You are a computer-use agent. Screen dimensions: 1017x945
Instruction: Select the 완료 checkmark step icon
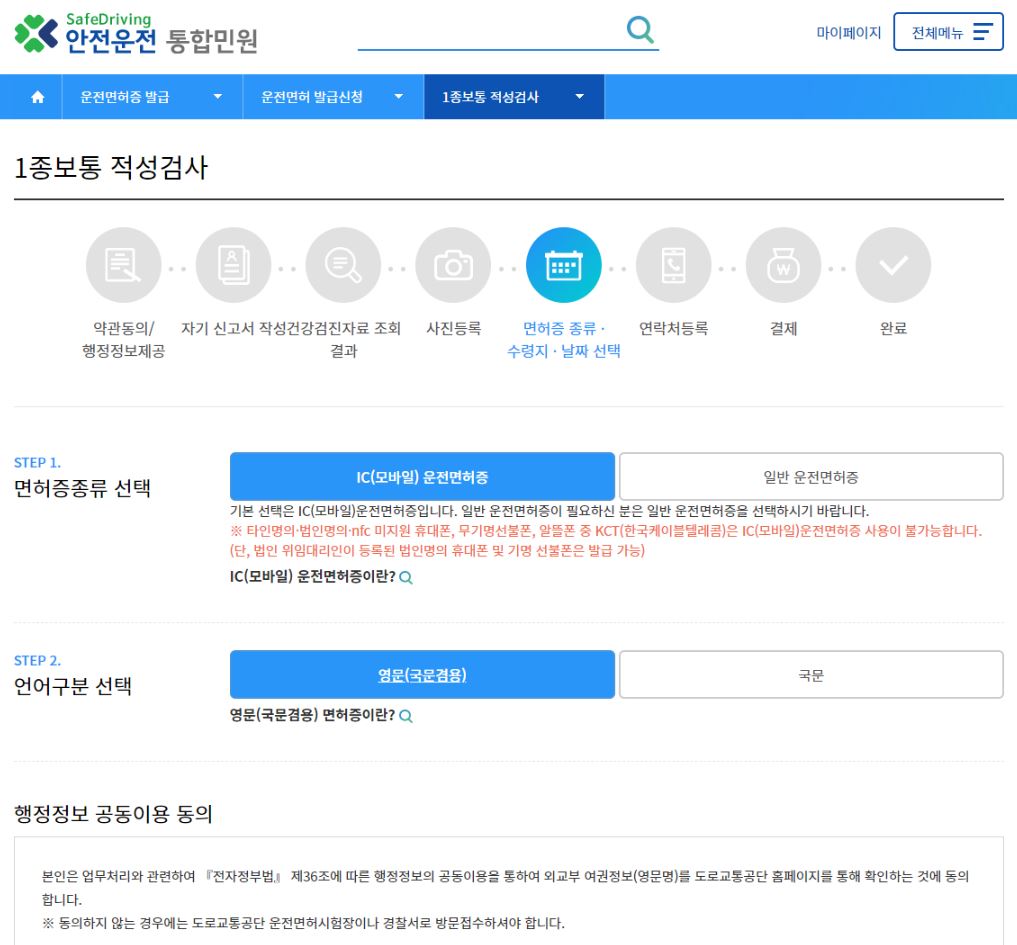(893, 264)
